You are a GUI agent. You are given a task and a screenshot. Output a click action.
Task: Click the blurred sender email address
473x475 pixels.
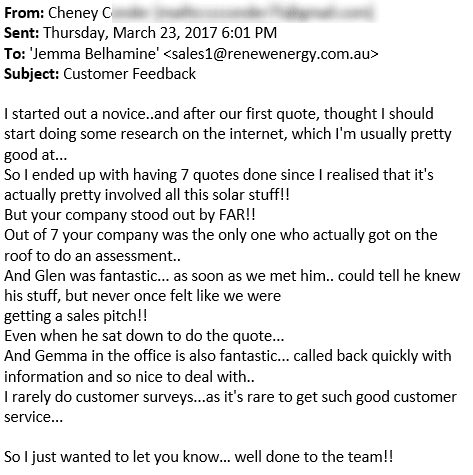244,13
